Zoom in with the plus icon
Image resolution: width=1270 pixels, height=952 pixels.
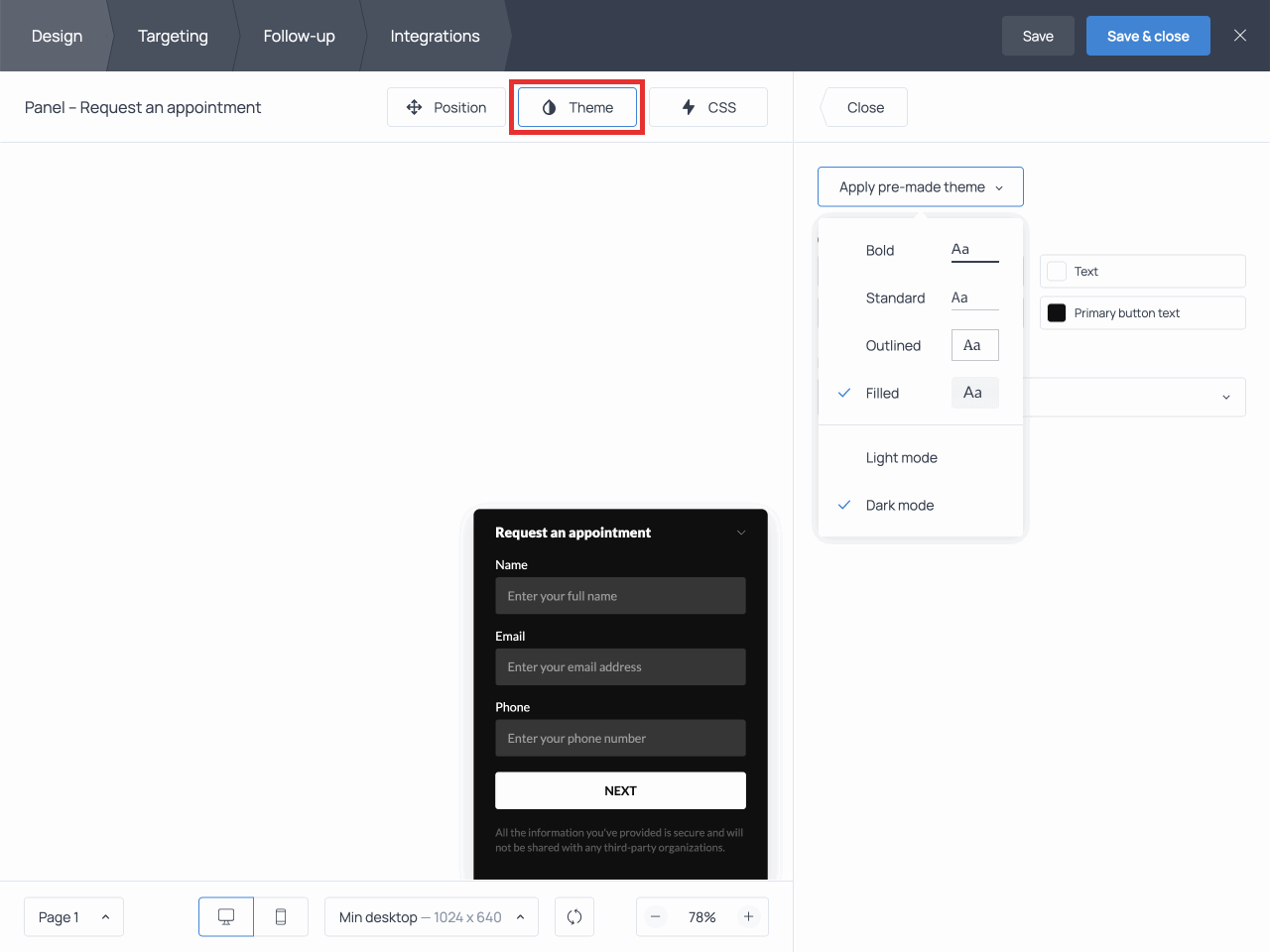(748, 917)
